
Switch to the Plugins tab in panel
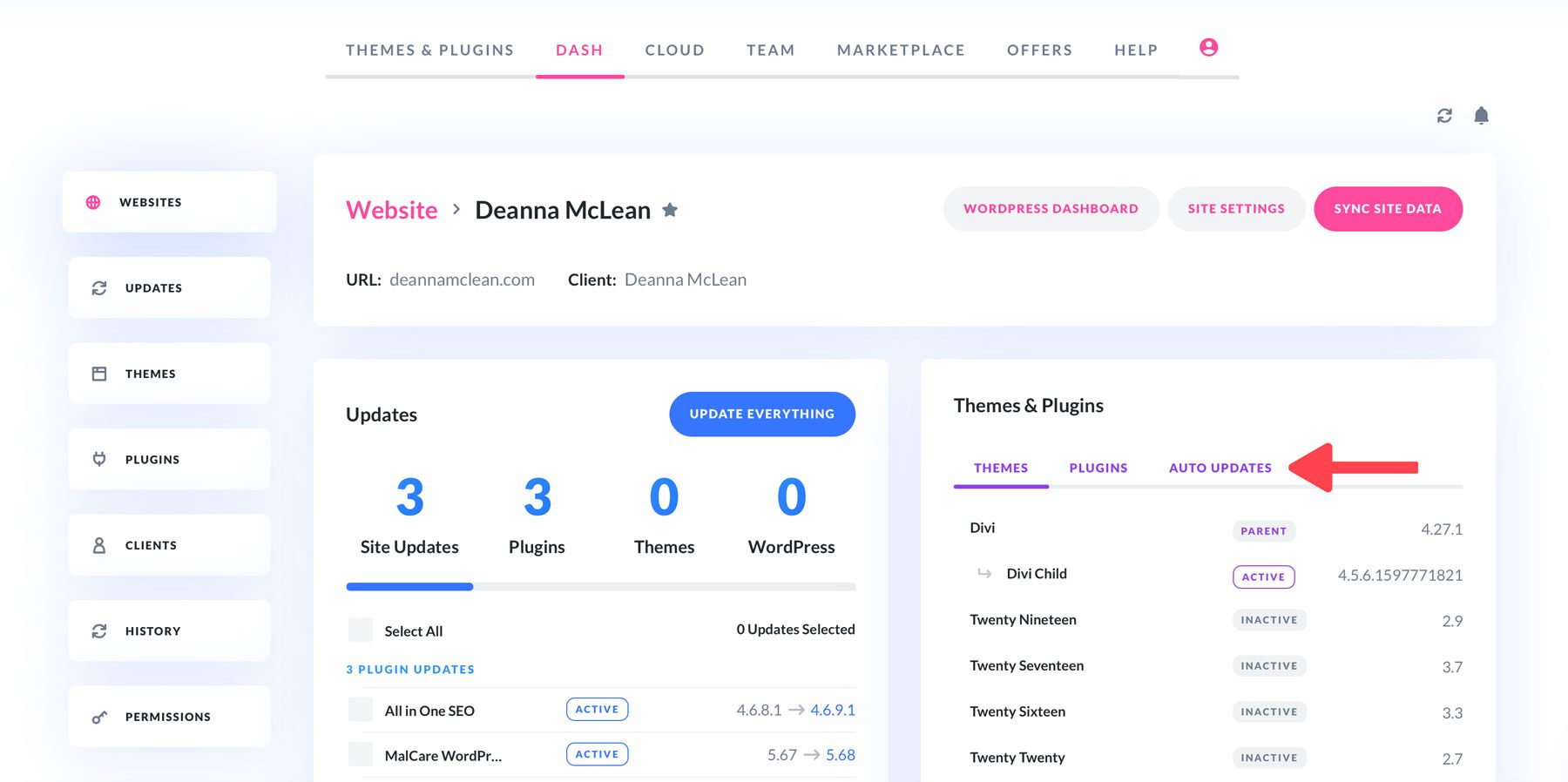[1098, 469]
